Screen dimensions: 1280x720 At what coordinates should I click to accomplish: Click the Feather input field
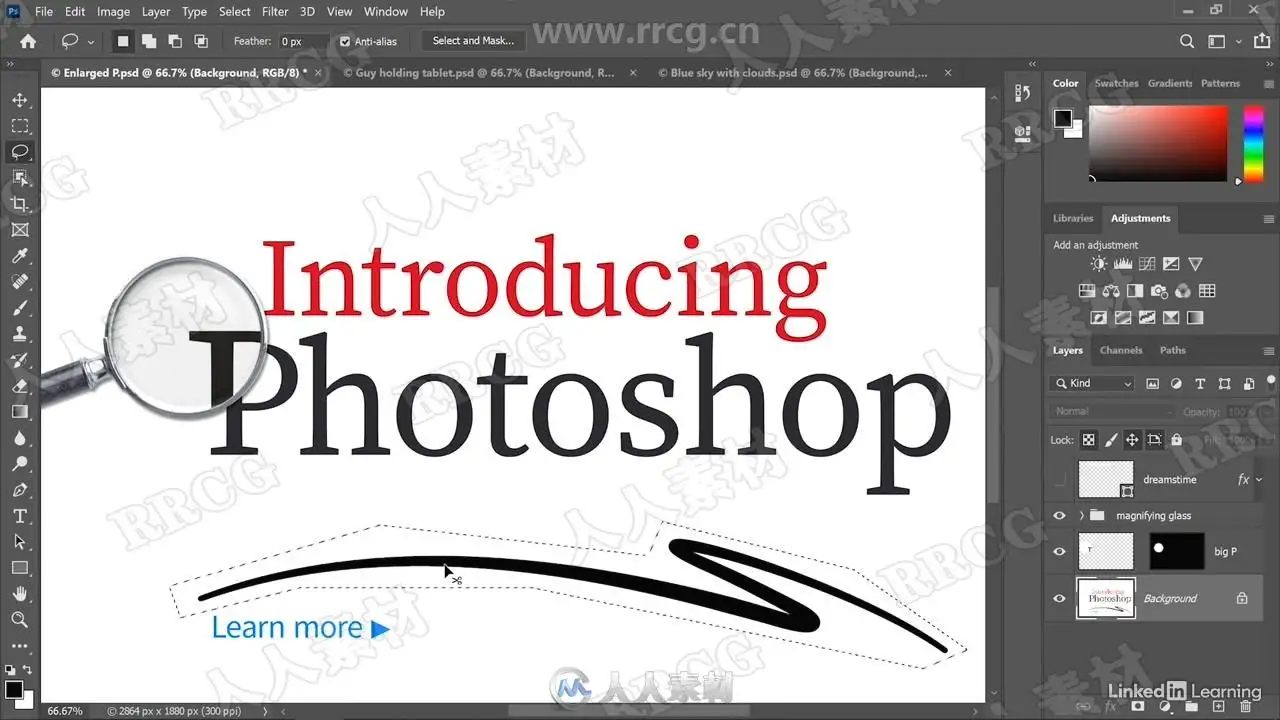pyautogui.click(x=303, y=41)
